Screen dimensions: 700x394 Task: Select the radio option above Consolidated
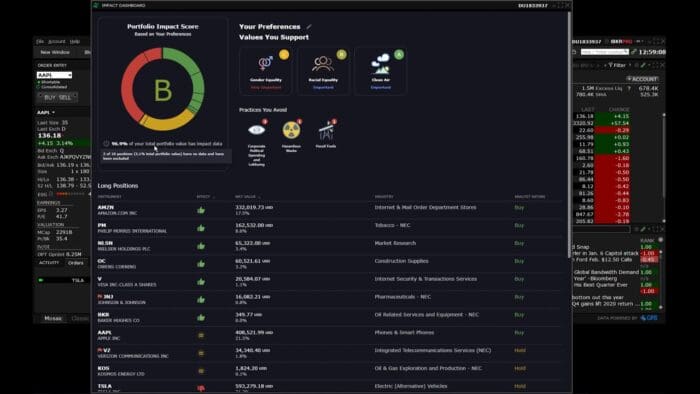pos(39,82)
